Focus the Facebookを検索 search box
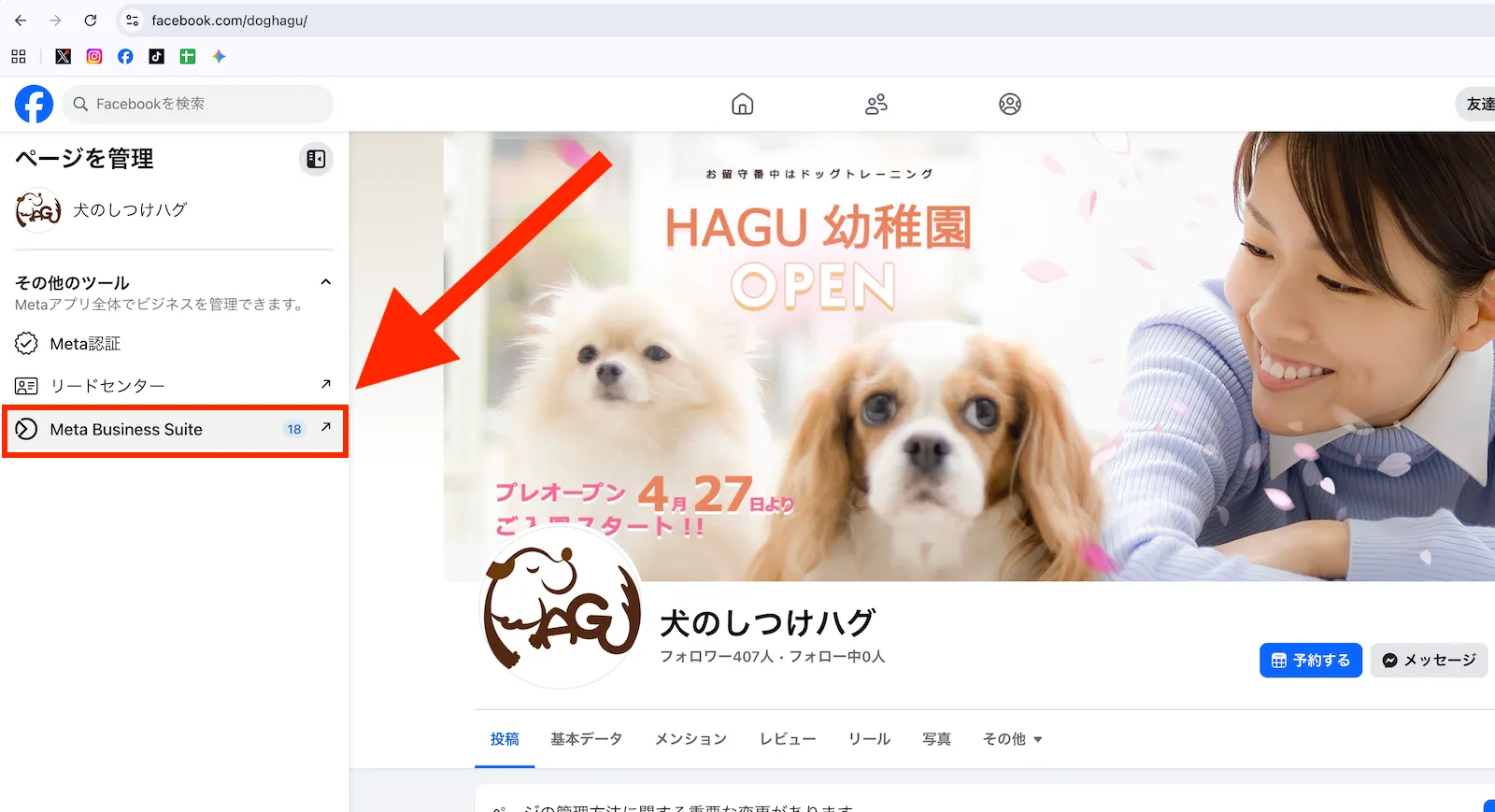This screenshot has width=1495, height=812. [x=197, y=104]
